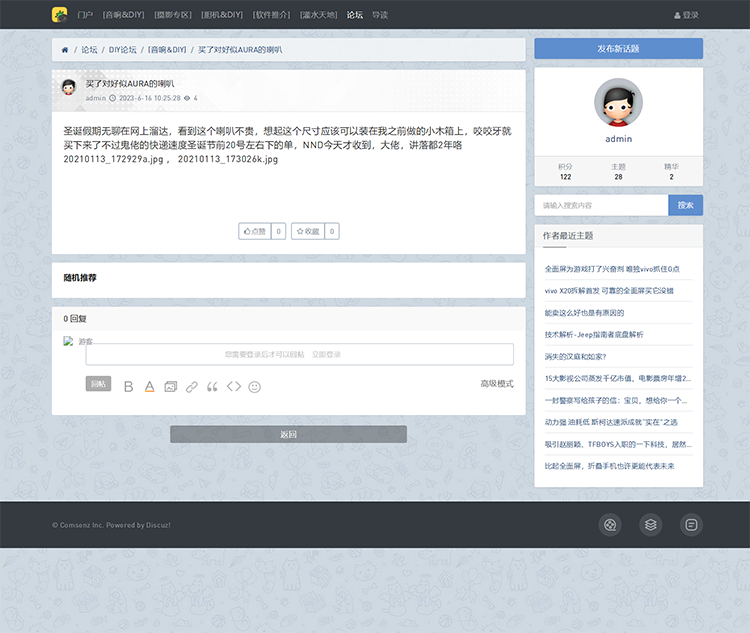
Task: Focus the sidebar search input field
Action: (x=601, y=205)
